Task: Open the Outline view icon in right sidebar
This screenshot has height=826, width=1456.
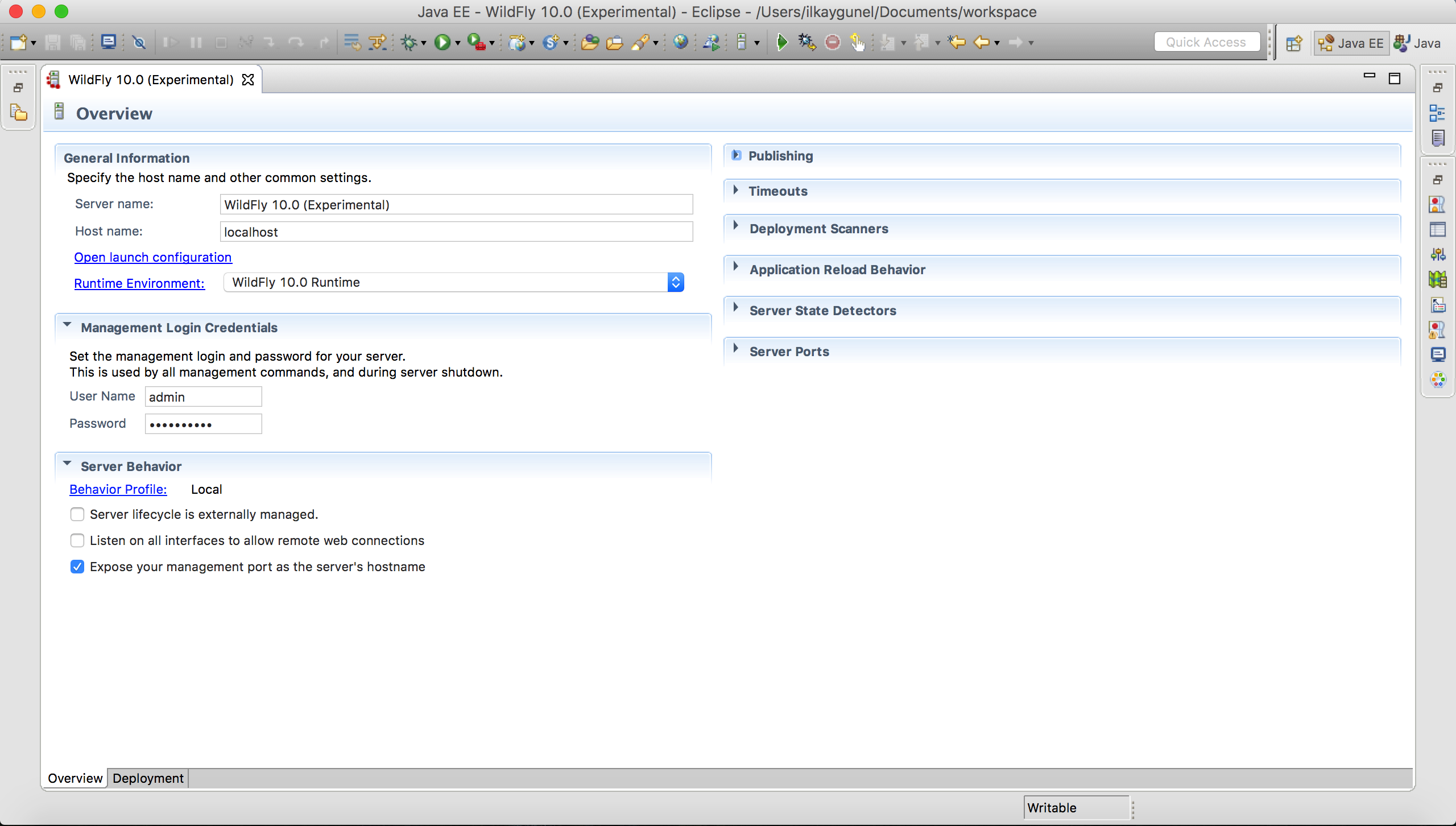Action: click(x=1437, y=113)
